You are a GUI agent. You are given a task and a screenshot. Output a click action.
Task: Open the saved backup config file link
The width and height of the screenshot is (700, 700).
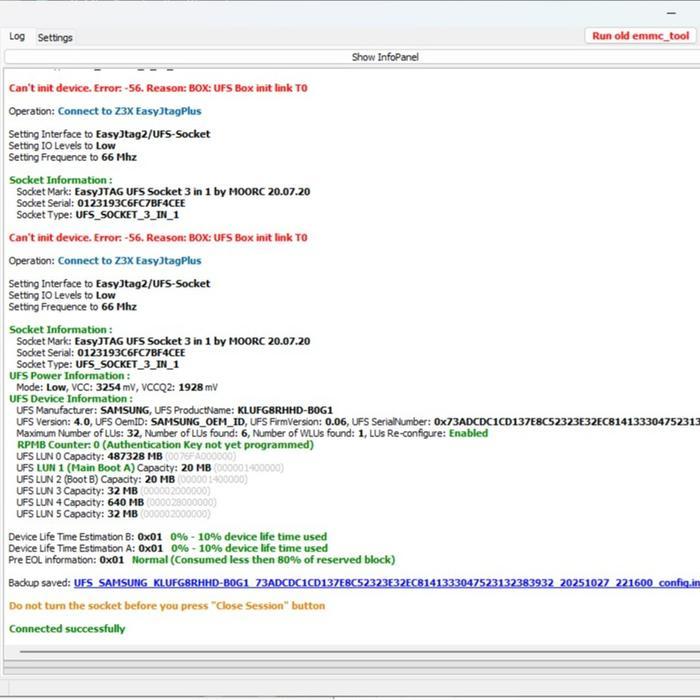(x=387, y=583)
